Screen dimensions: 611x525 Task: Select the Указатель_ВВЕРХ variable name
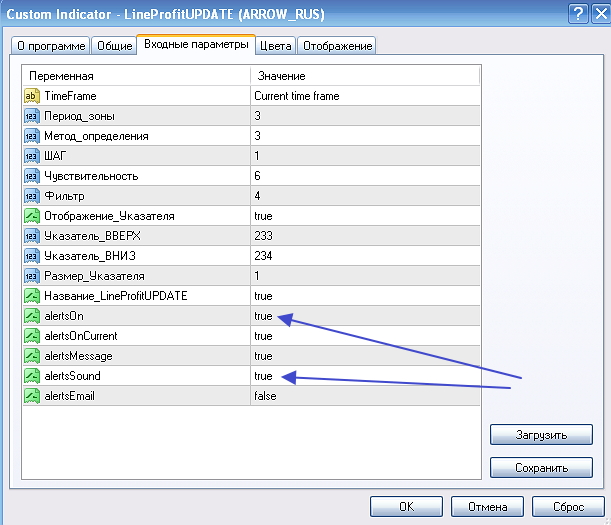92,236
